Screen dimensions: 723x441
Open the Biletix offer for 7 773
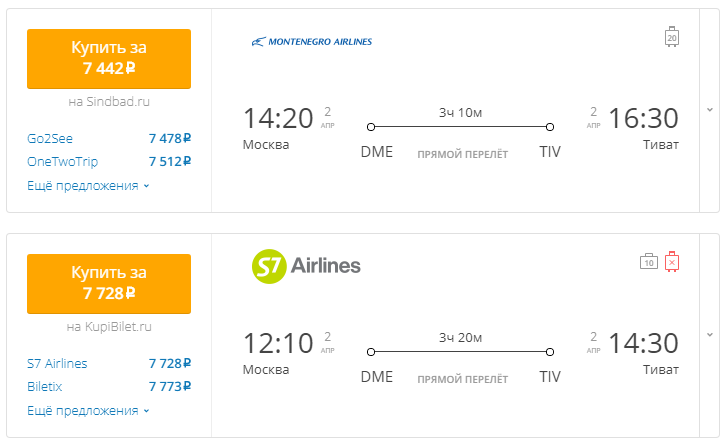click(109, 387)
